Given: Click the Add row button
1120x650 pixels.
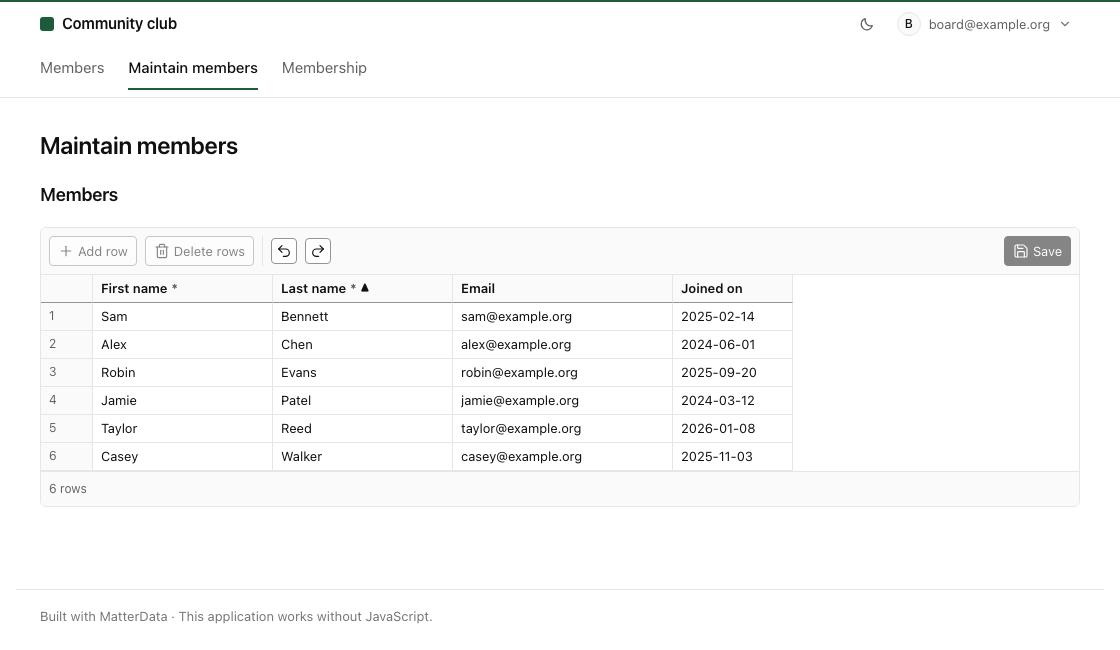Looking at the screenshot, I should pyautogui.click(x=93, y=251).
